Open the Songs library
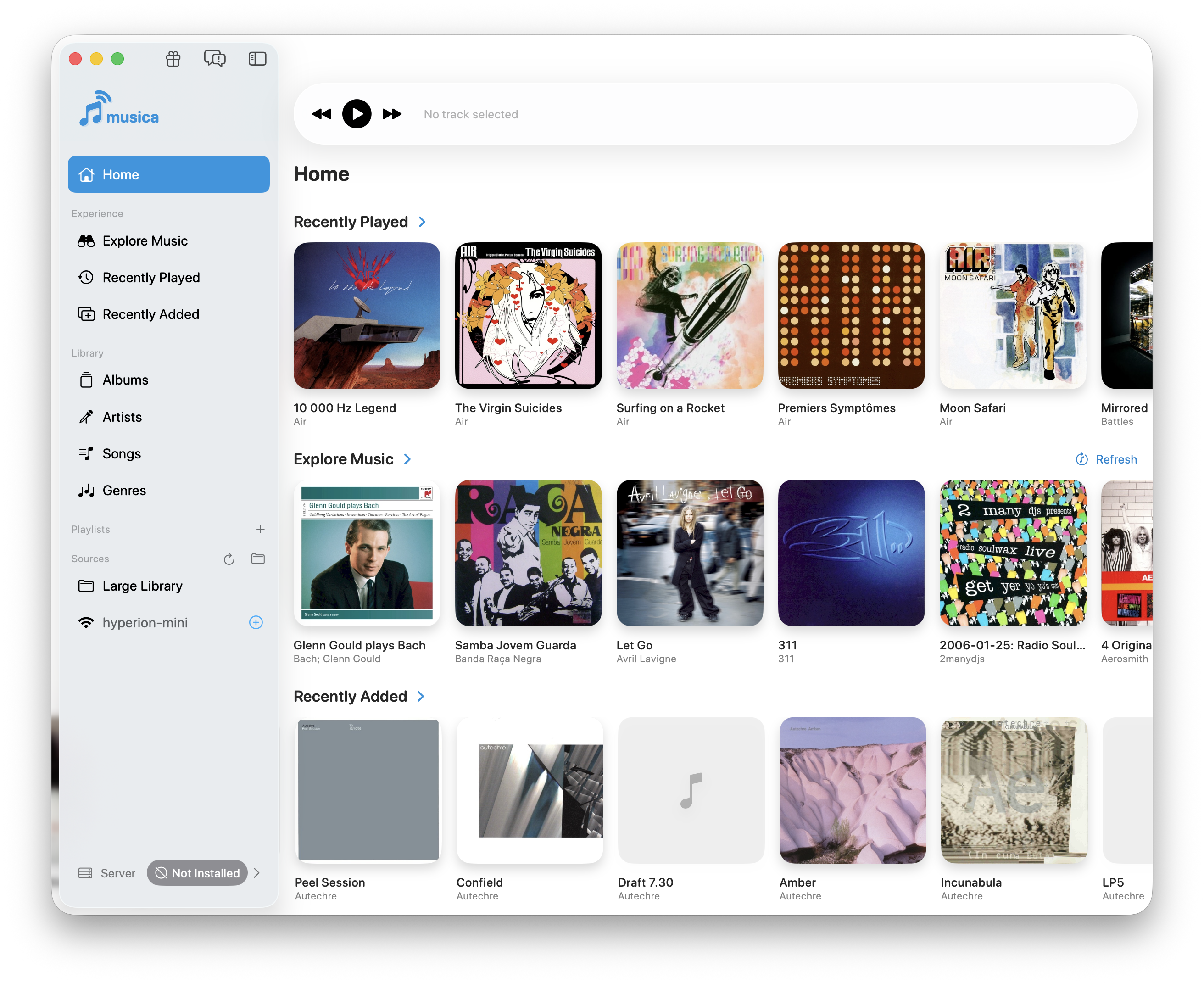Viewport: 1204px width, 983px height. pyautogui.click(x=169, y=453)
